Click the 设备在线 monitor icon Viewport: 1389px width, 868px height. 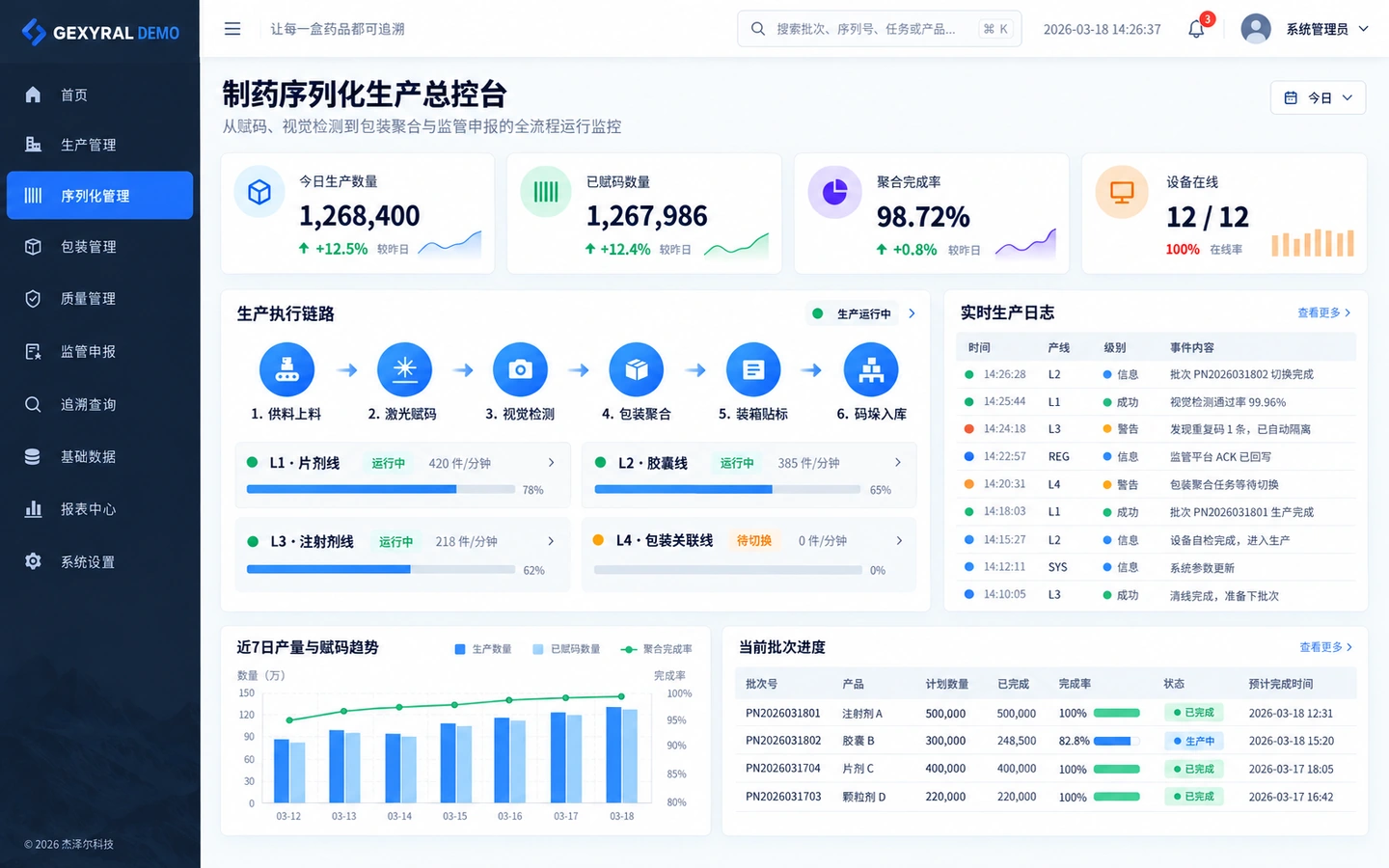pos(1122,192)
